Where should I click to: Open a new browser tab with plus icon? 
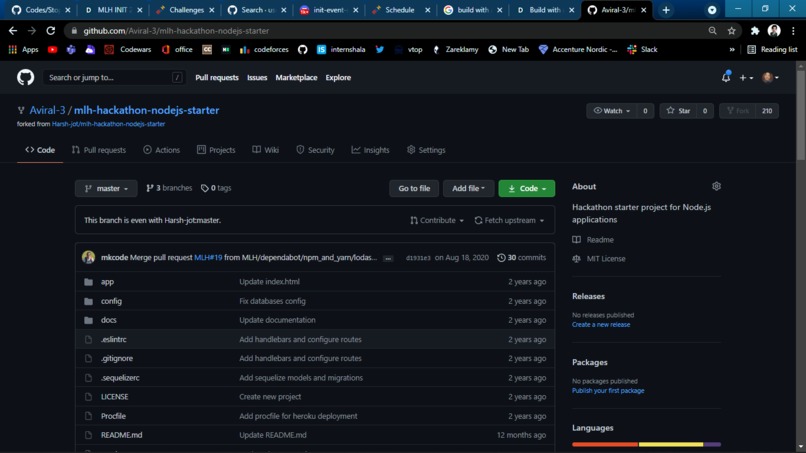click(666, 10)
